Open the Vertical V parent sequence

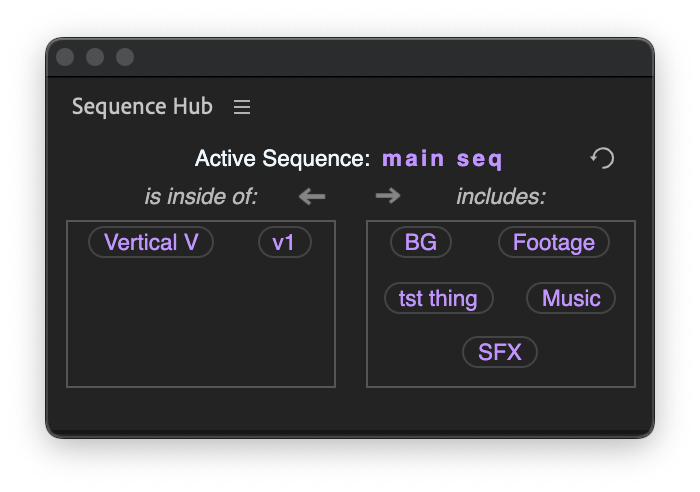click(151, 242)
